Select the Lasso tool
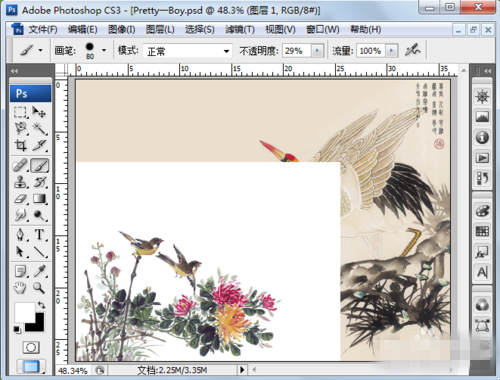Screen dimensions: 500x380 click(x=21, y=129)
